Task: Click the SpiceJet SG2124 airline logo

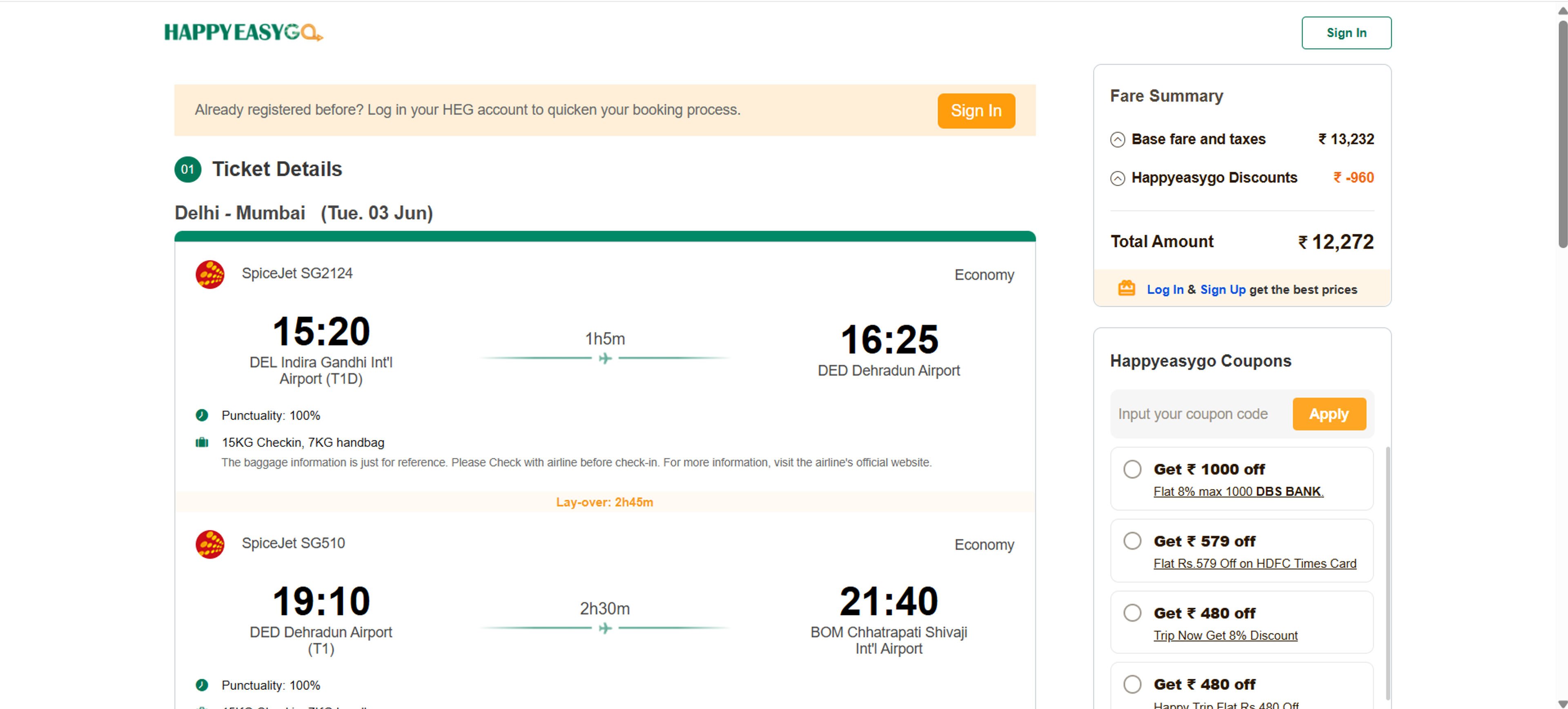Action: tap(210, 274)
